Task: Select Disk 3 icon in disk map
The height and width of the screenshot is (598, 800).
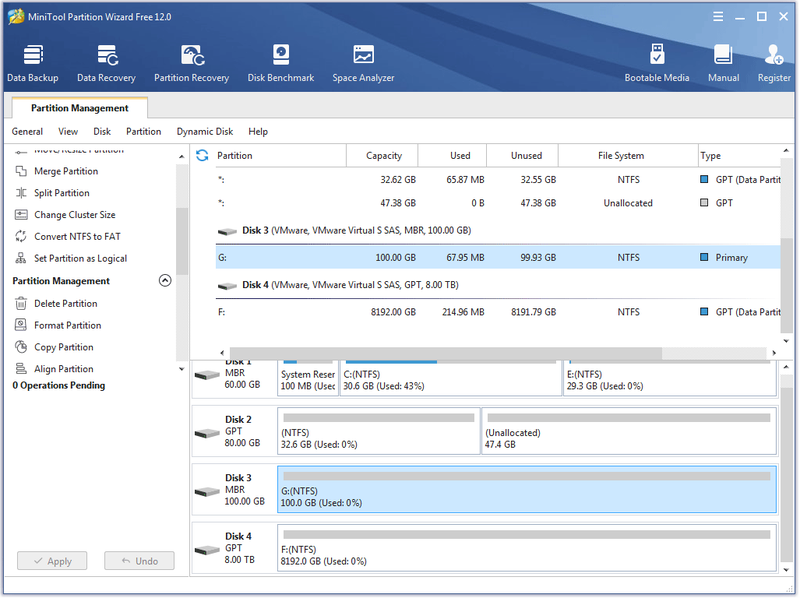Action: [x=207, y=492]
